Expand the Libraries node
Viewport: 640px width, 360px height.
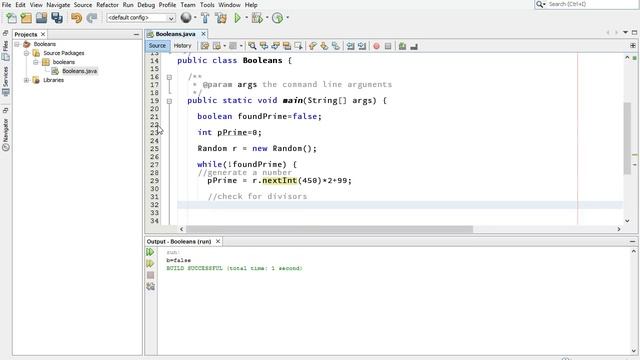[x=27, y=80]
